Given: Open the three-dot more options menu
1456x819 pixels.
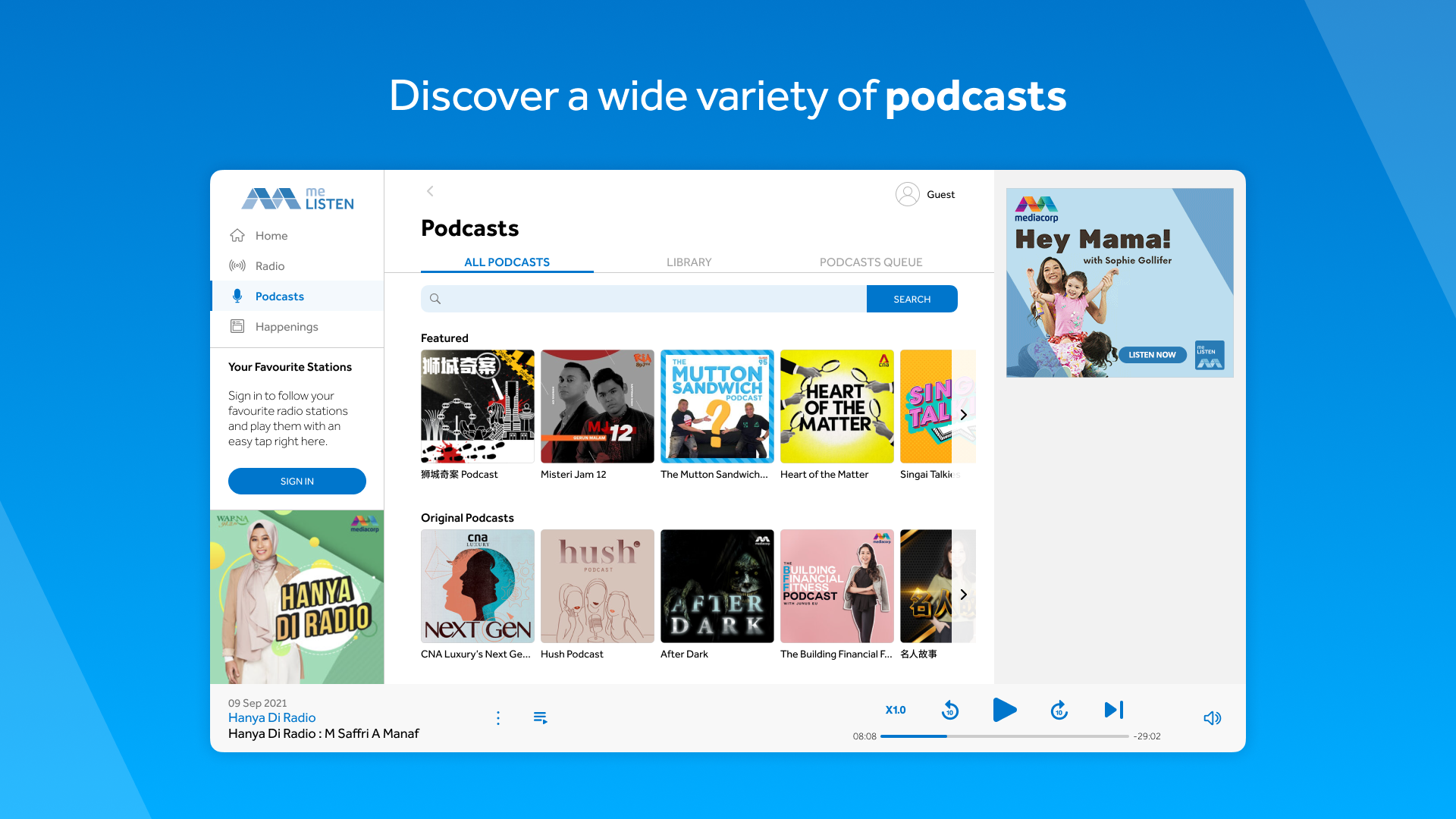Looking at the screenshot, I should tap(498, 718).
